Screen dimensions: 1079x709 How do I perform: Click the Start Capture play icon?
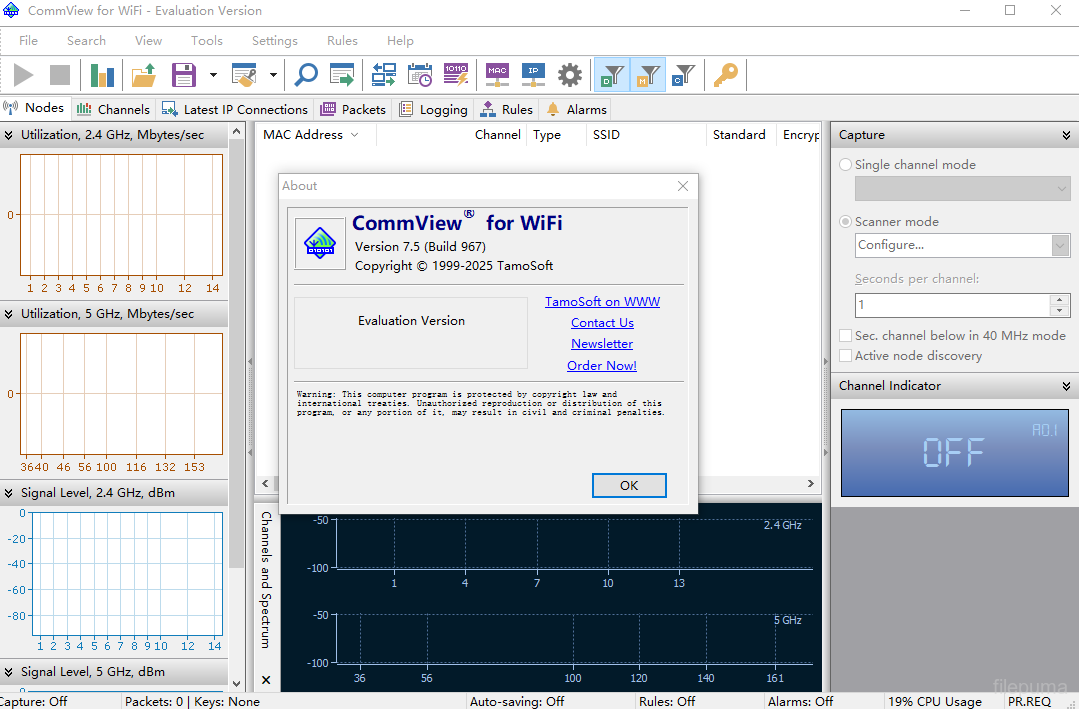tap(23, 75)
